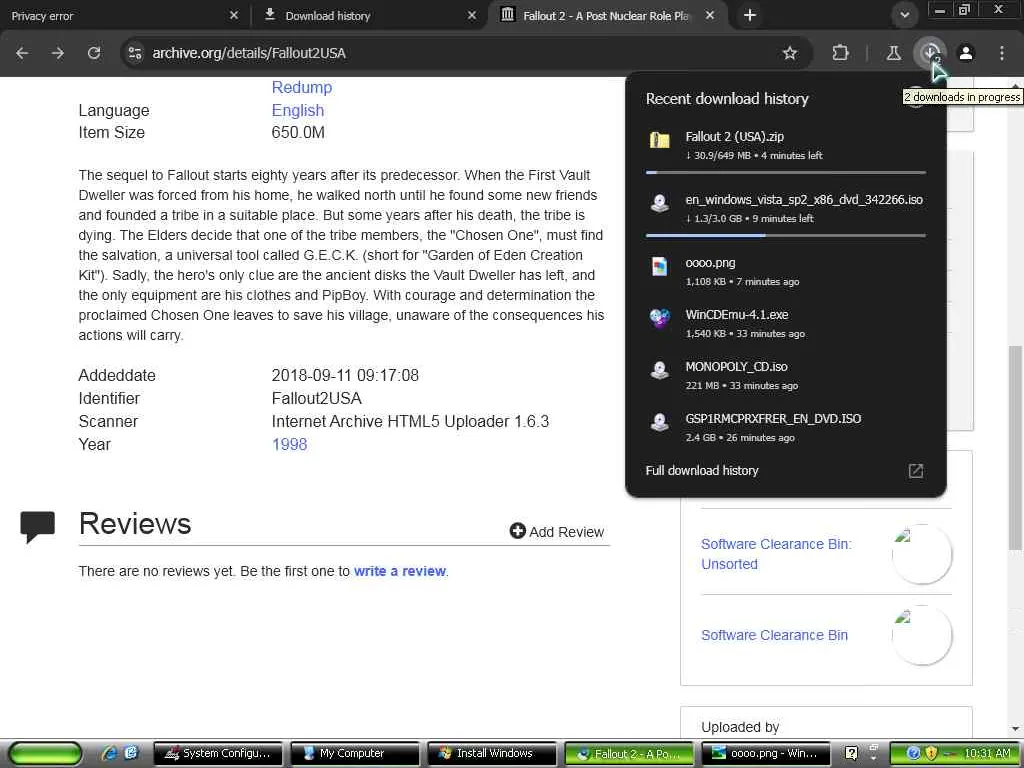This screenshot has width=1024, height=768.
Task: Go forward to the next page
Action: pos(57,53)
